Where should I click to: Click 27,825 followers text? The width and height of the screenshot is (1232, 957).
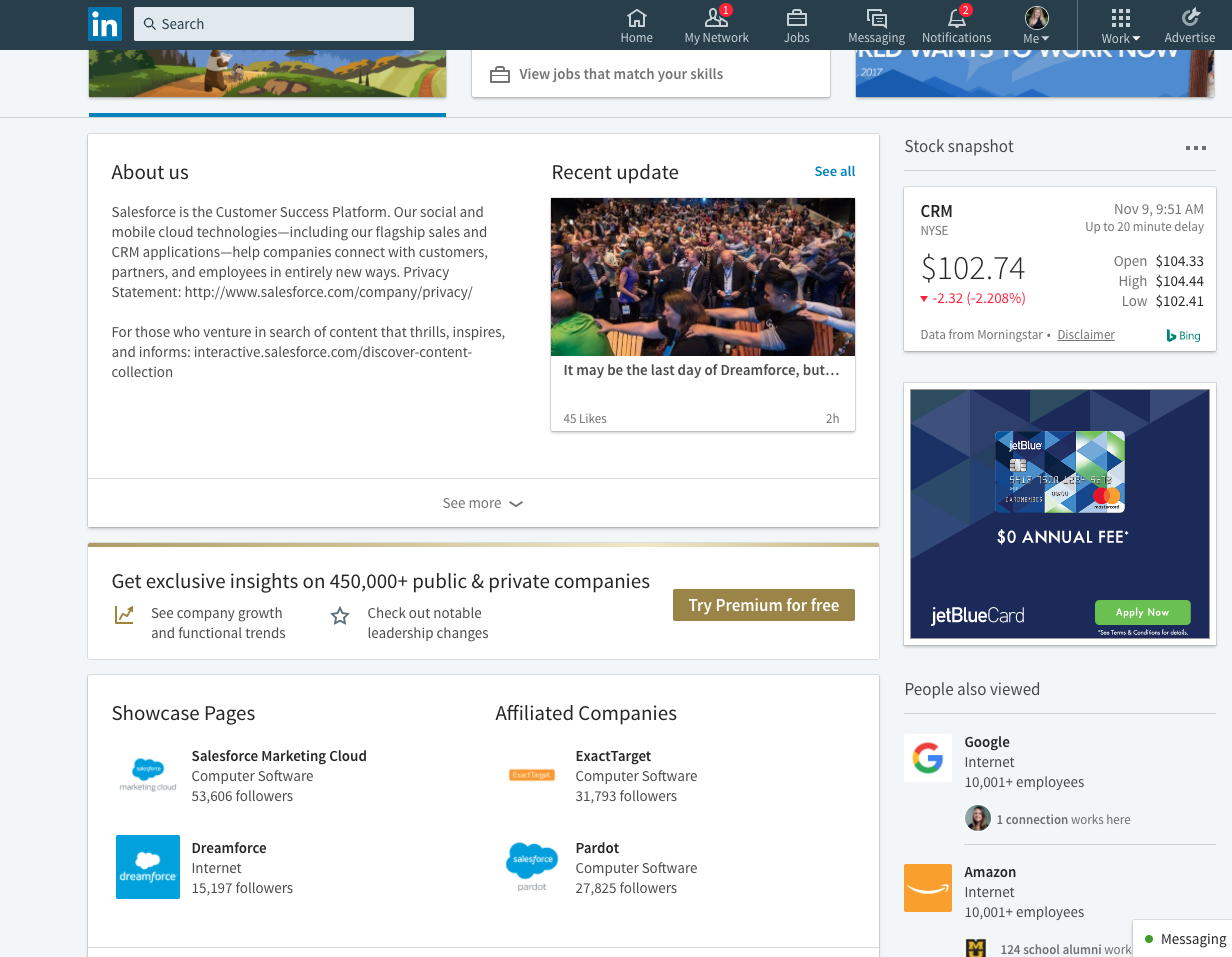(626, 888)
